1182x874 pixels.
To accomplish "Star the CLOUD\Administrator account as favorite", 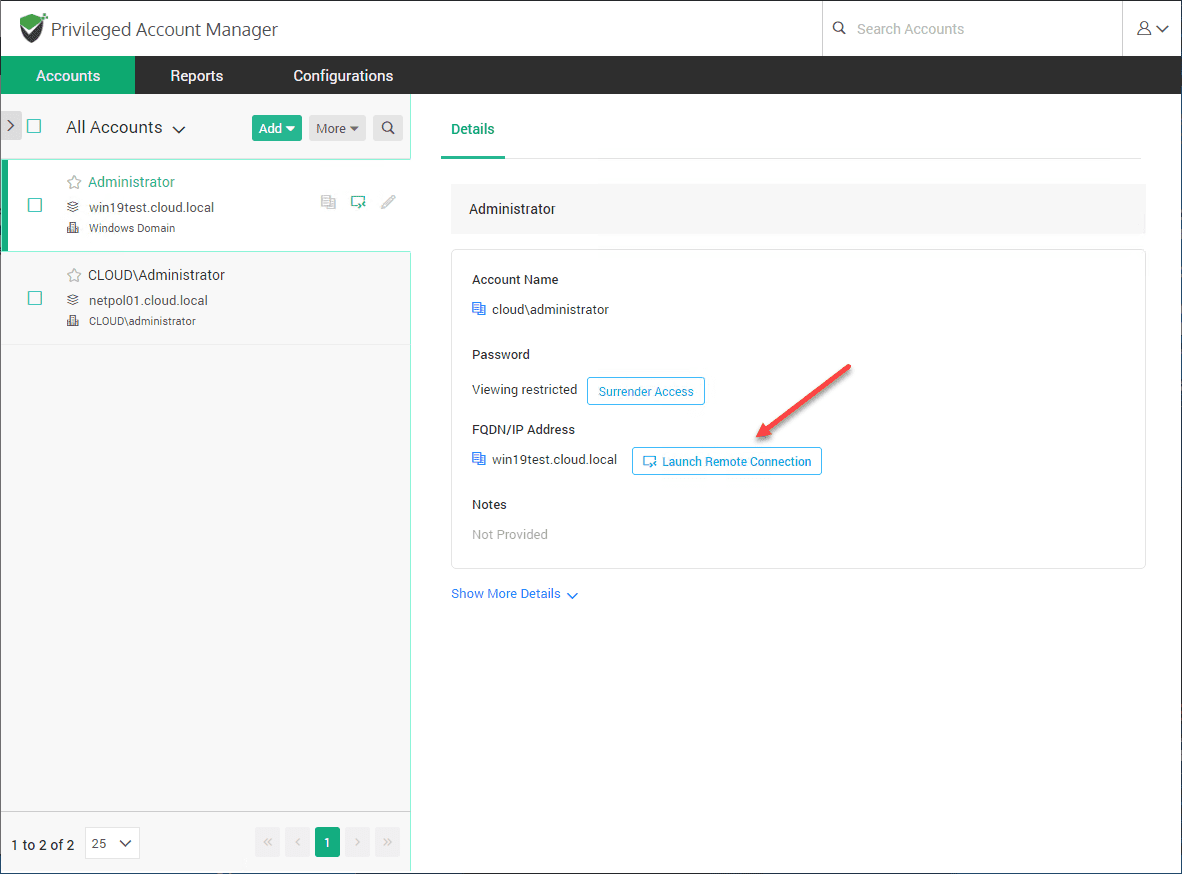I will 73,275.
